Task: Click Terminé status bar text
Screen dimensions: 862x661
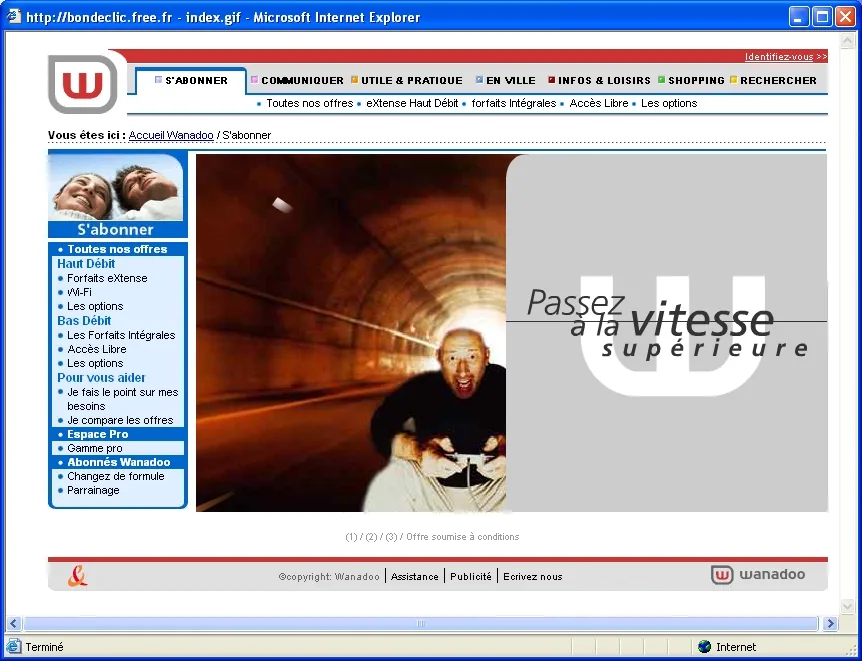Action: [x=45, y=647]
